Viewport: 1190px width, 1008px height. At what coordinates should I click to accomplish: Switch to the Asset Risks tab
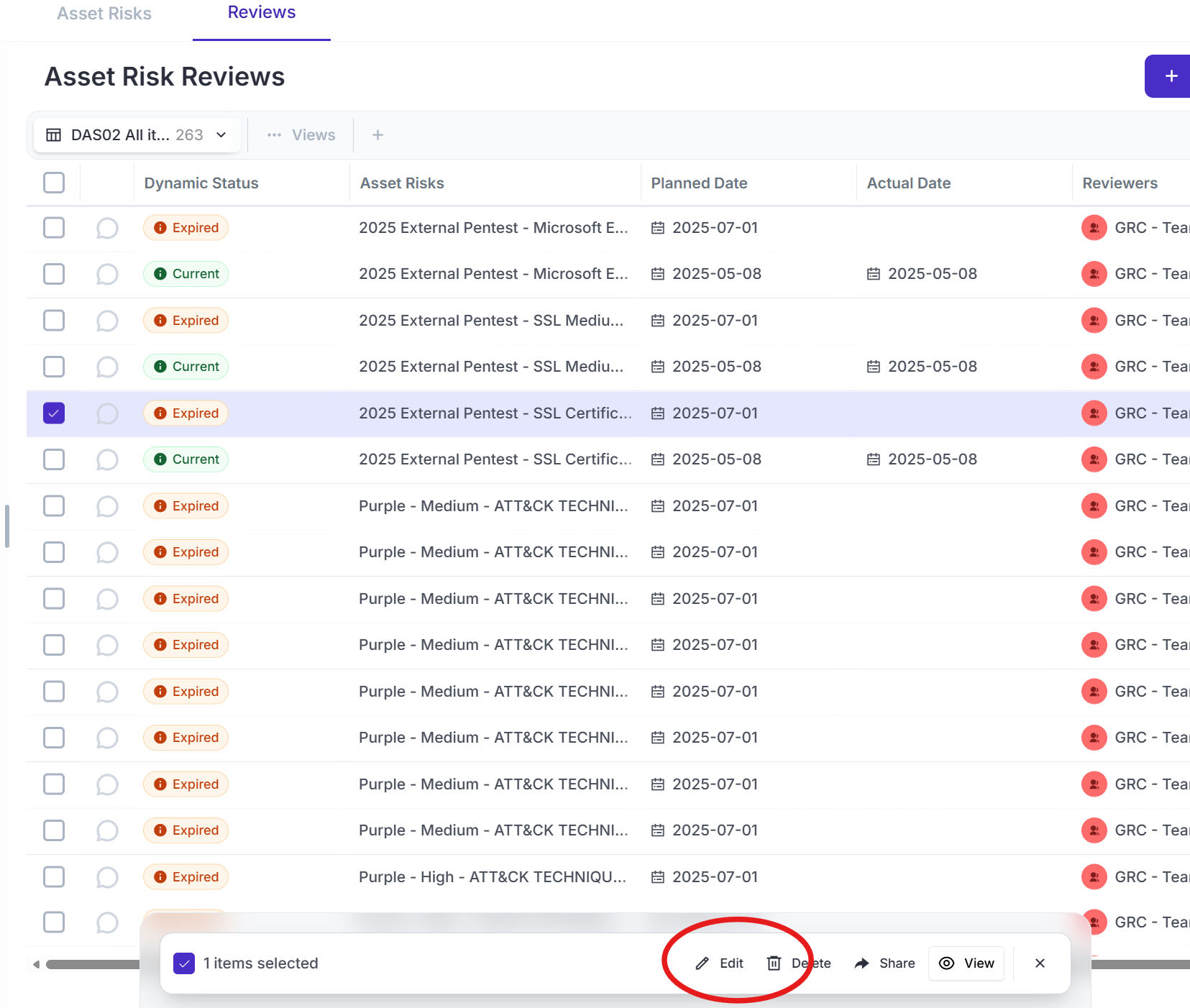104,14
